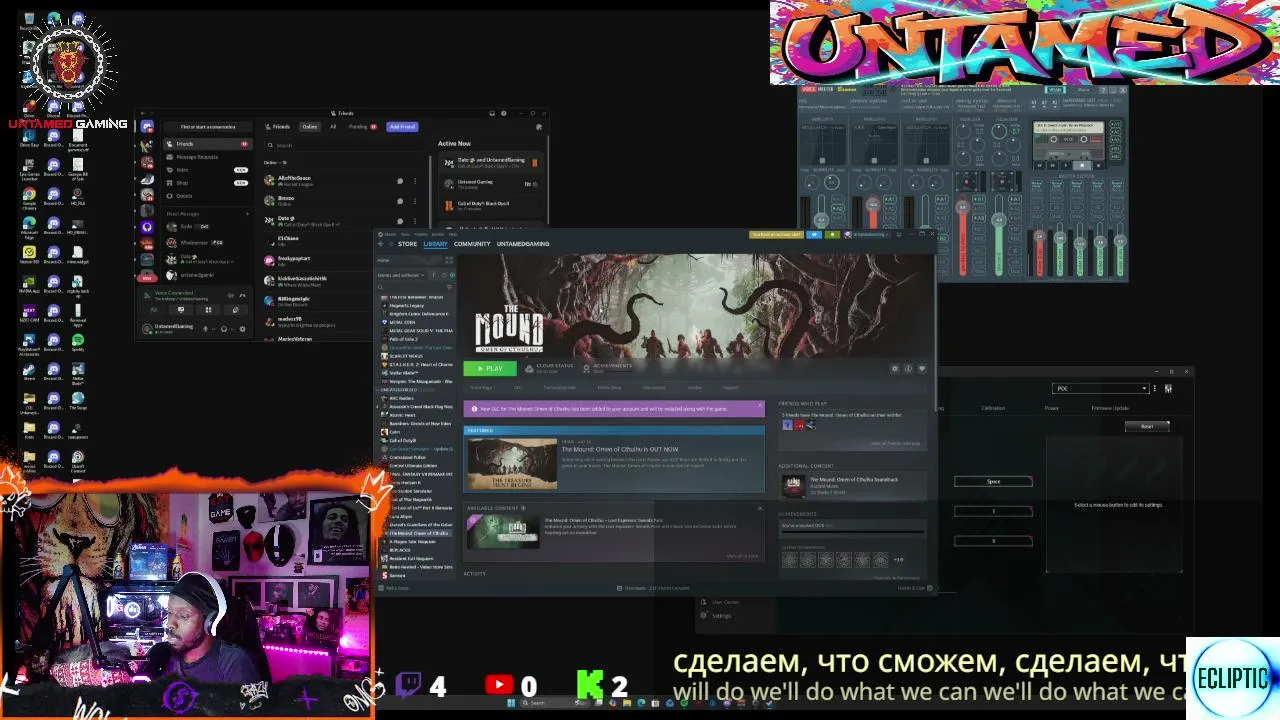Open UNTAMEDGAMING profile tab in Steam

(523, 244)
